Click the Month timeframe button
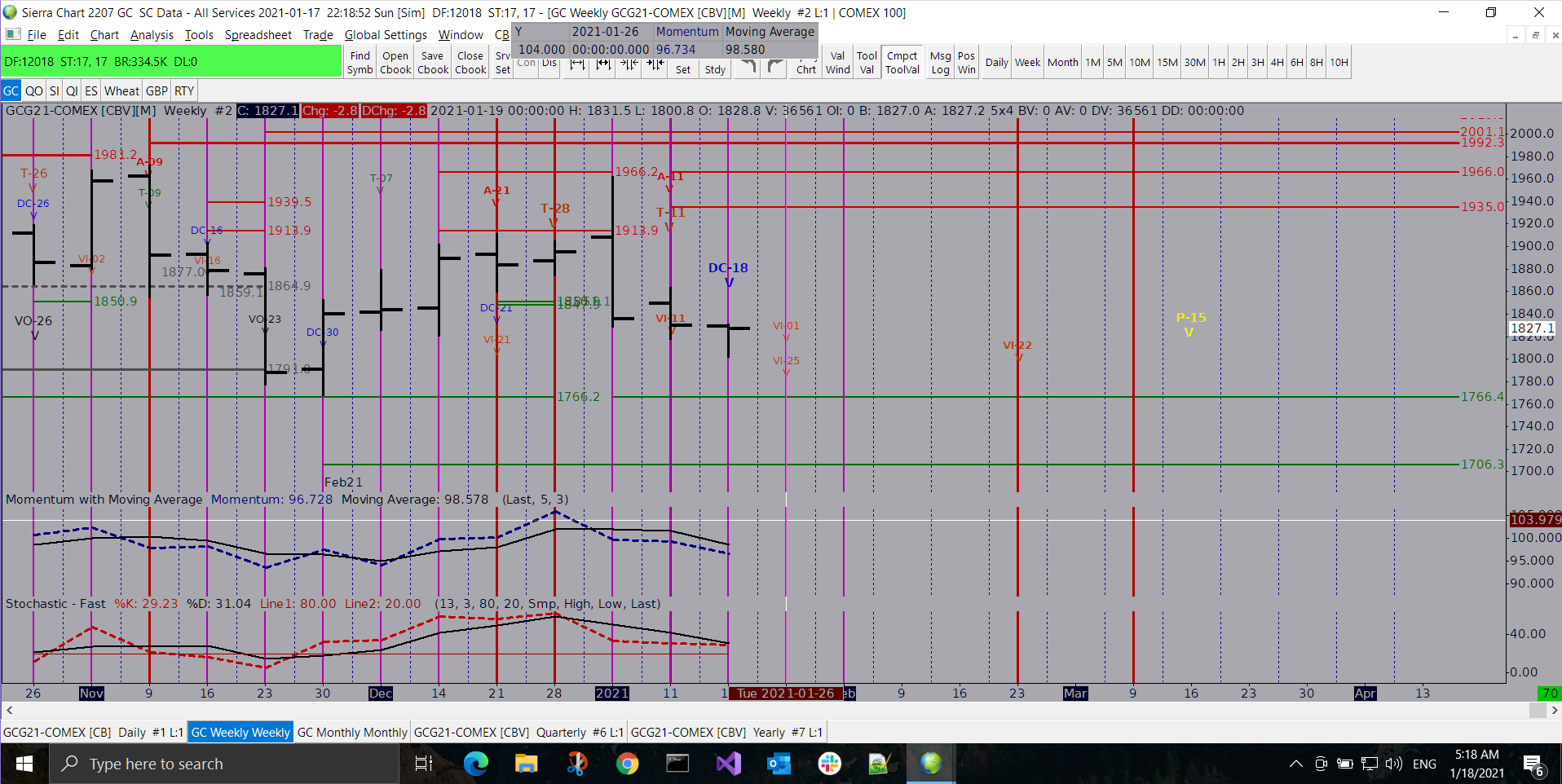The image size is (1562, 784). tap(1062, 63)
